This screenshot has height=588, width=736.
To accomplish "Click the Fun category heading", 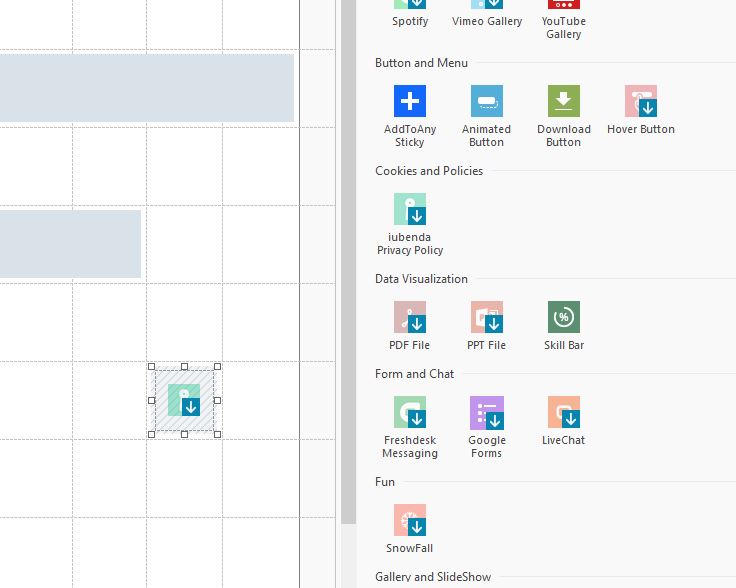I will (384, 482).
